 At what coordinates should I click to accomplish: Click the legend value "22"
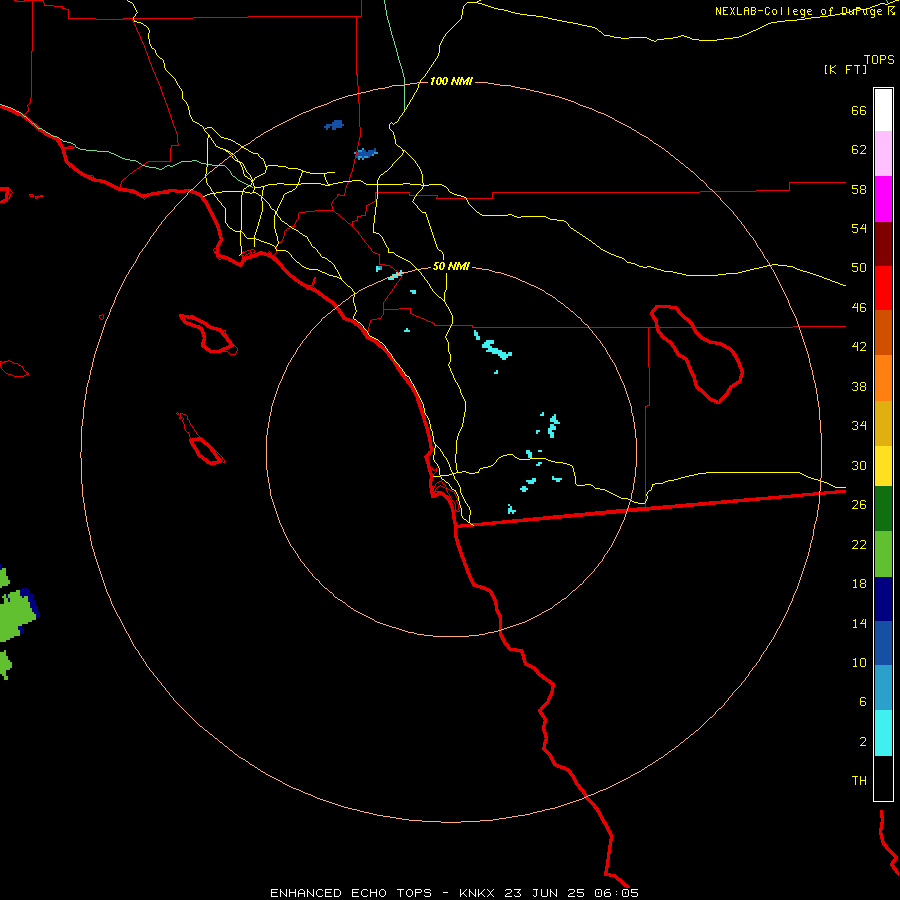pyautogui.click(x=859, y=544)
